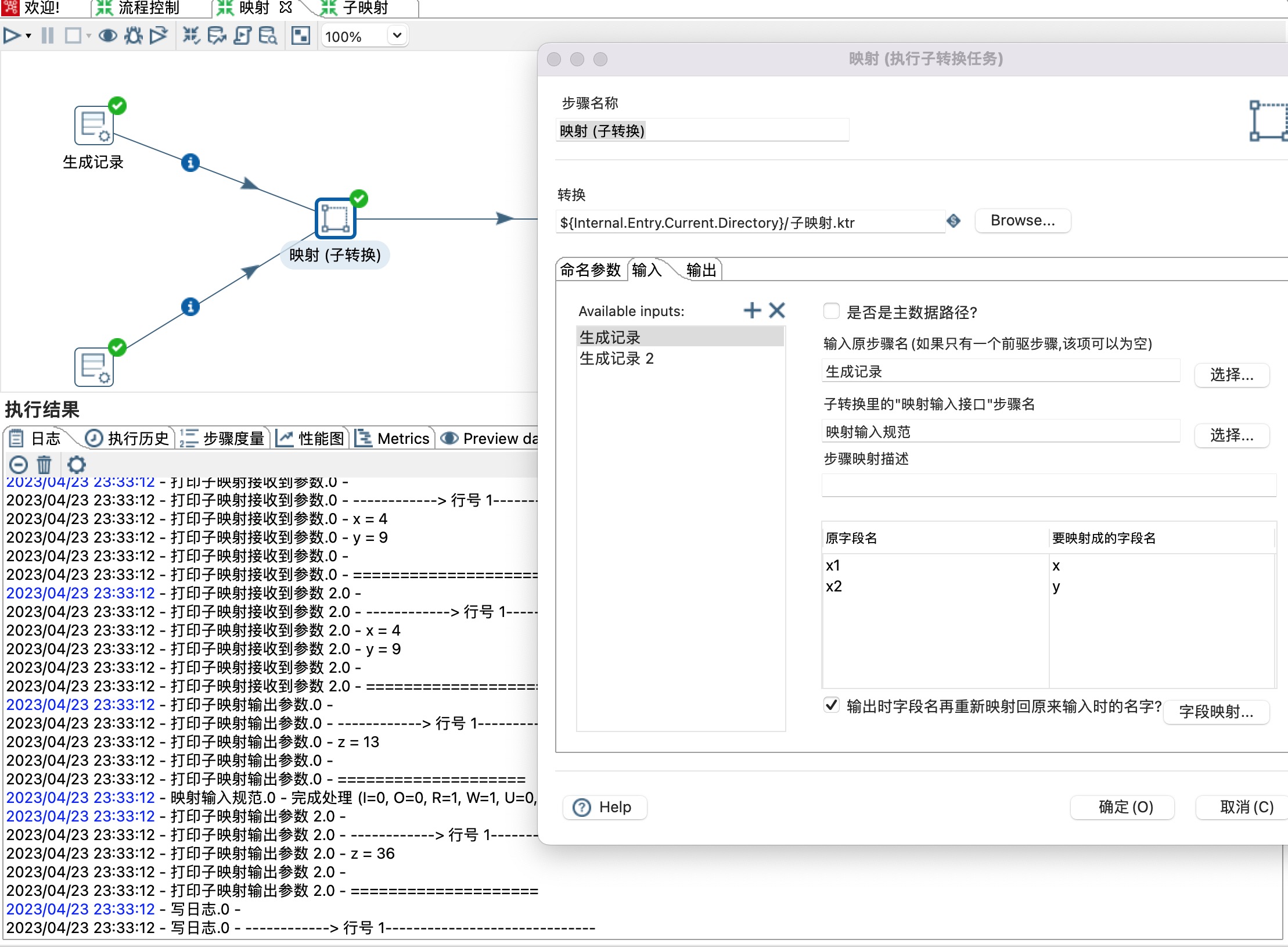Click the preview eye icon in toolbar
Viewport: 1288px width, 947px height.
tap(107, 36)
